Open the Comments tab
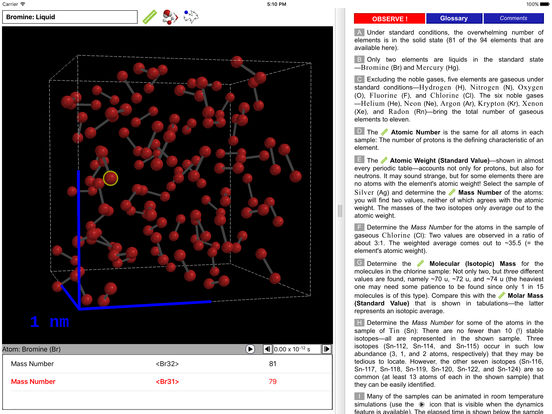Viewport: 552px width, 414px height. pos(514,18)
